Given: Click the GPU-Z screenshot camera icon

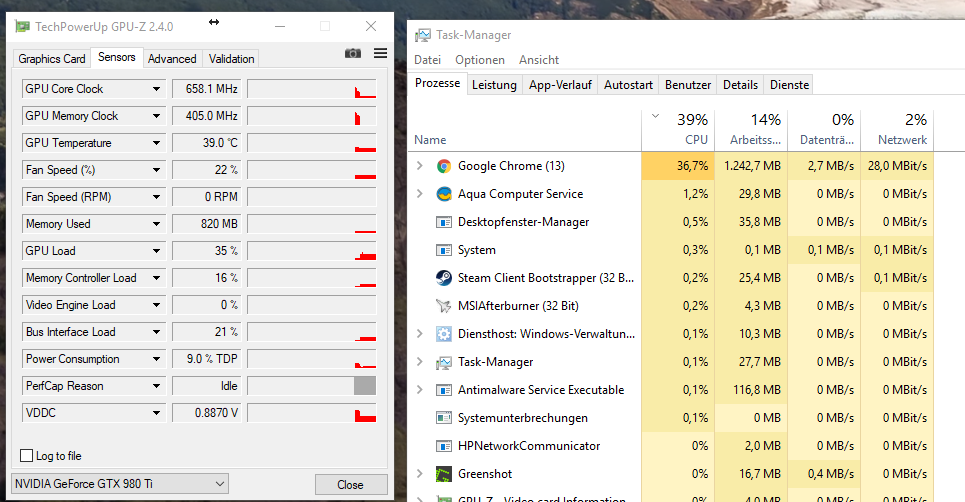Looking at the screenshot, I should click(x=353, y=53).
